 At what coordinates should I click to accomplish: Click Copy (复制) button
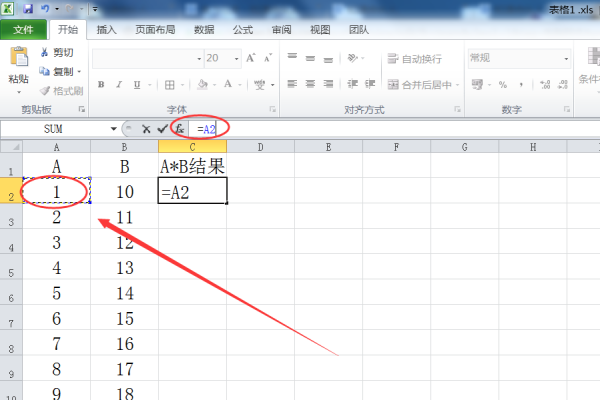56,72
